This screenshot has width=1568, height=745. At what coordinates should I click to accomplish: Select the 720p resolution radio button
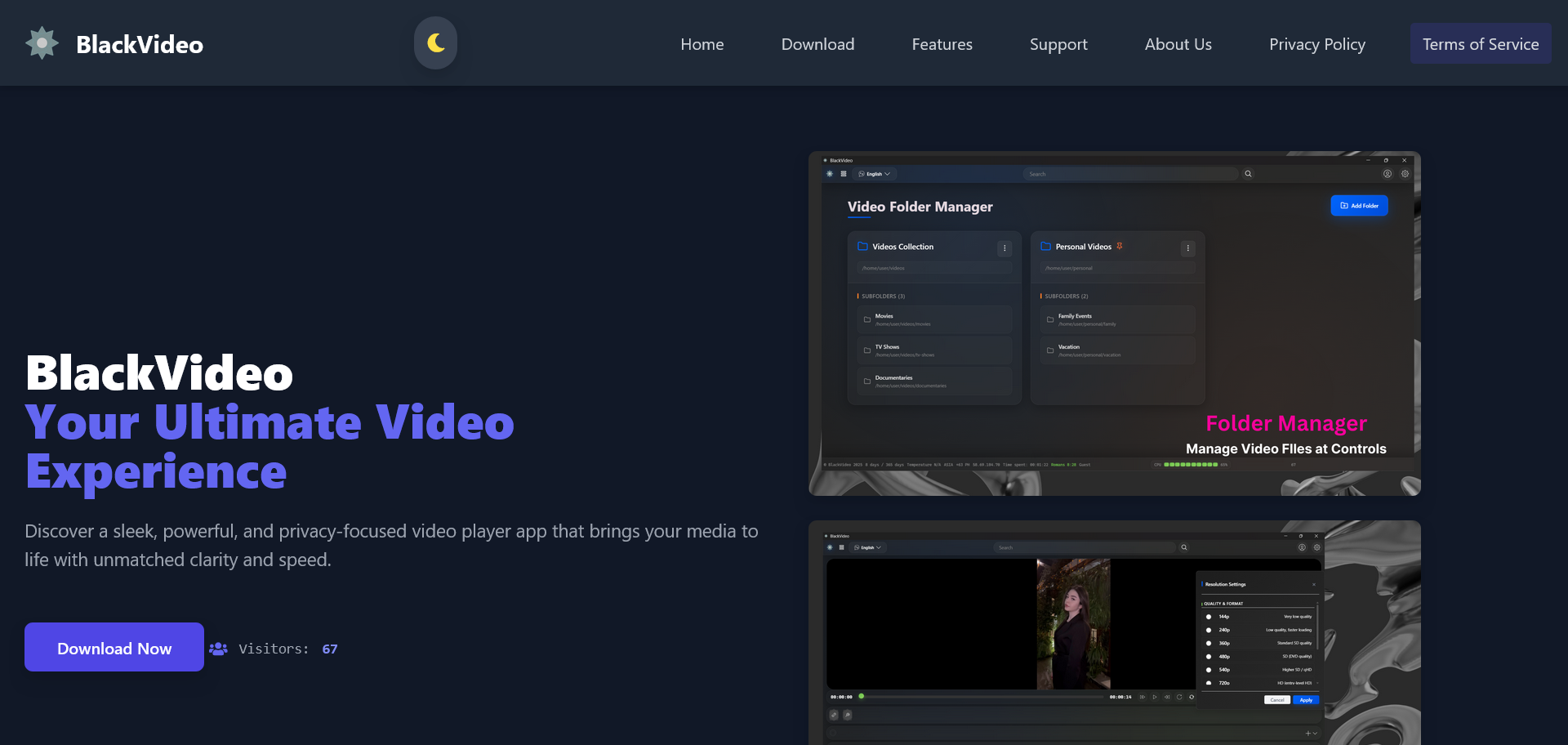coord(1209,682)
